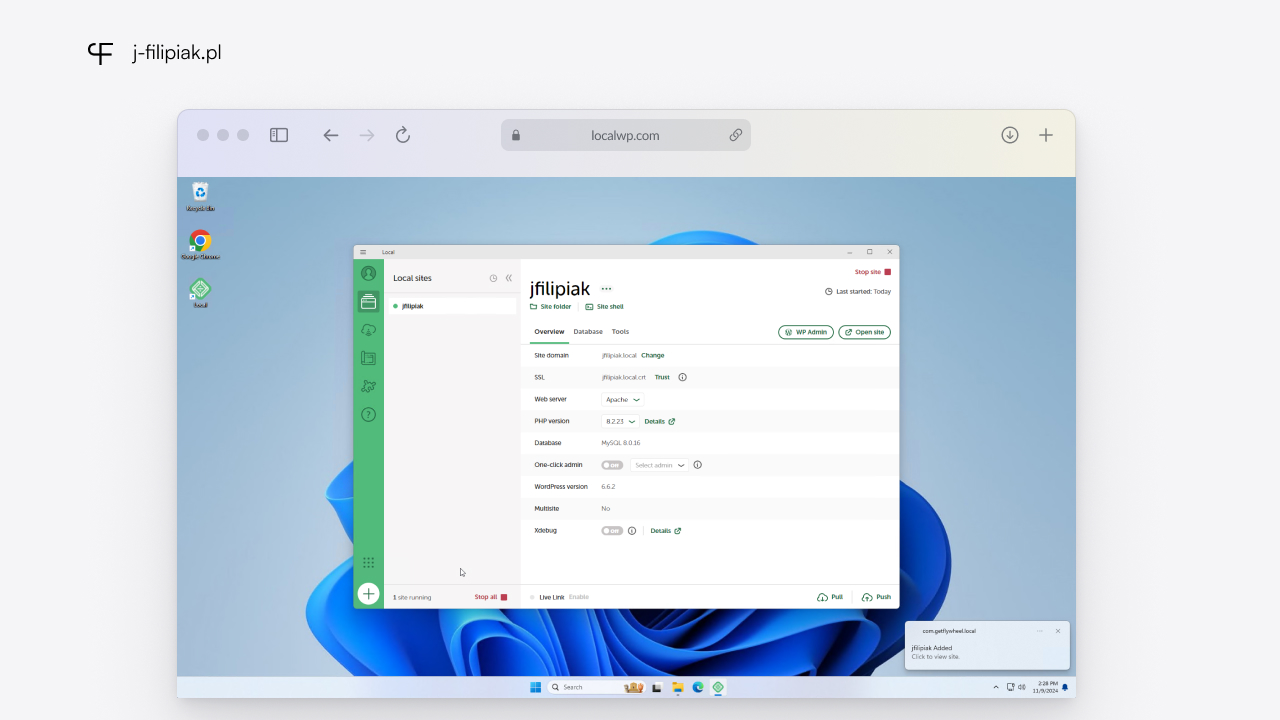This screenshot has width=1280, height=720.
Task: Open the Connect cloud icon in sidebar
Action: pyautogui.click(x=368, y=330)
